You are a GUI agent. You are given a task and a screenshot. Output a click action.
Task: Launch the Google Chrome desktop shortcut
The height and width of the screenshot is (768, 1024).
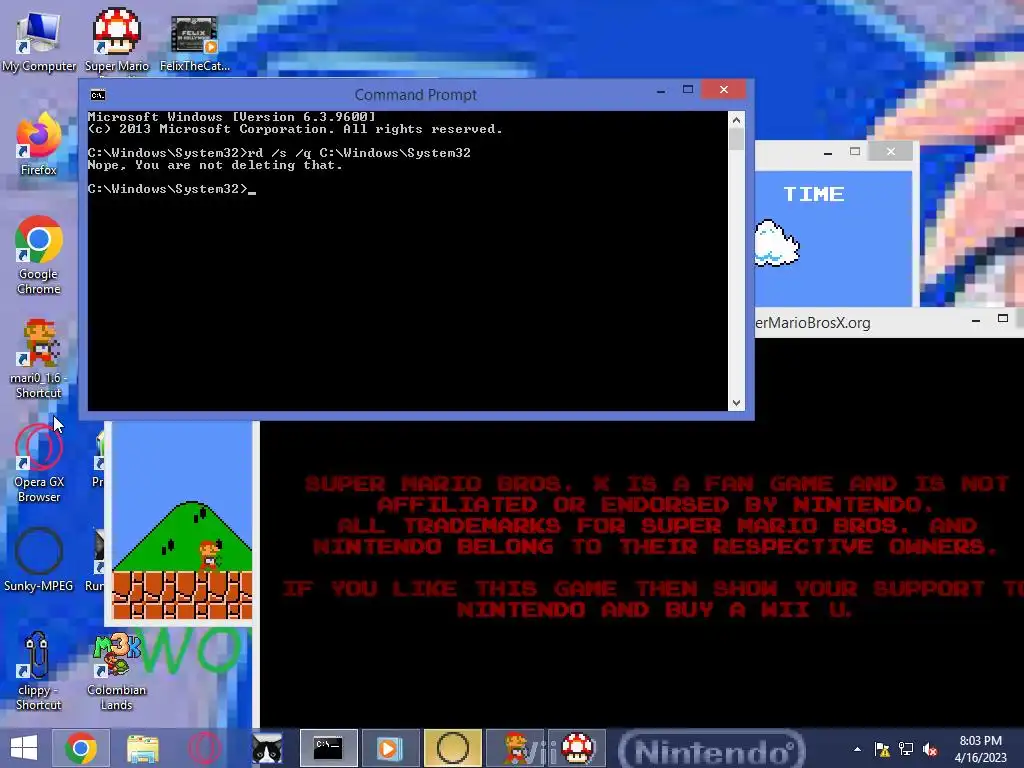[x=39, y=255]
